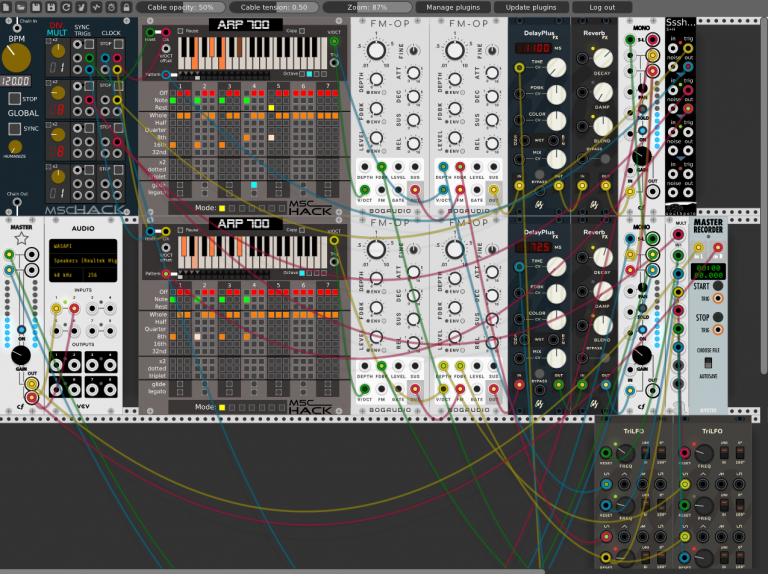Click the sample rate stopwatch icon
The width and height of the screenshot is (768, 574).
(111, 7)
